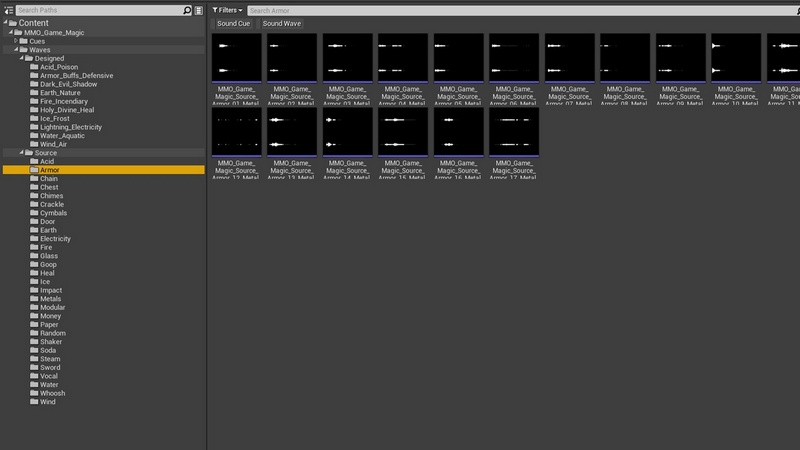Open the Whoosh folder
This screenshot has width=800, height=450.
52,393
